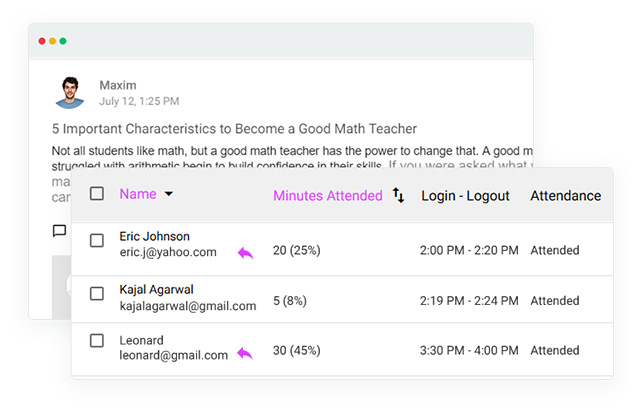Click the reply arrow beside Eric Johnson's email
The height and width of the screenshot is (410, 640).
pyautogui.click(x=245, y=253)
